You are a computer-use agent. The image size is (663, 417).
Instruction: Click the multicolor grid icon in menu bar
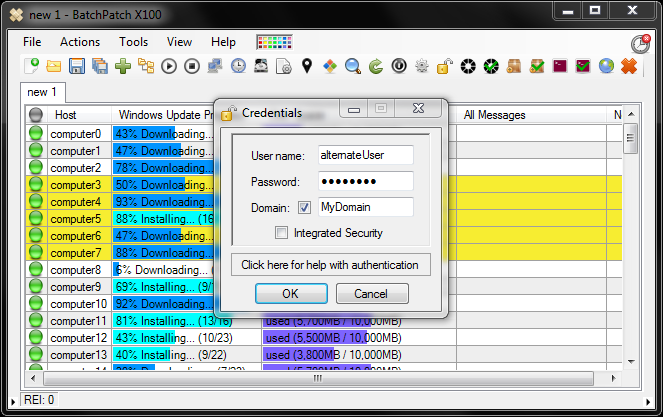[274, 42]
